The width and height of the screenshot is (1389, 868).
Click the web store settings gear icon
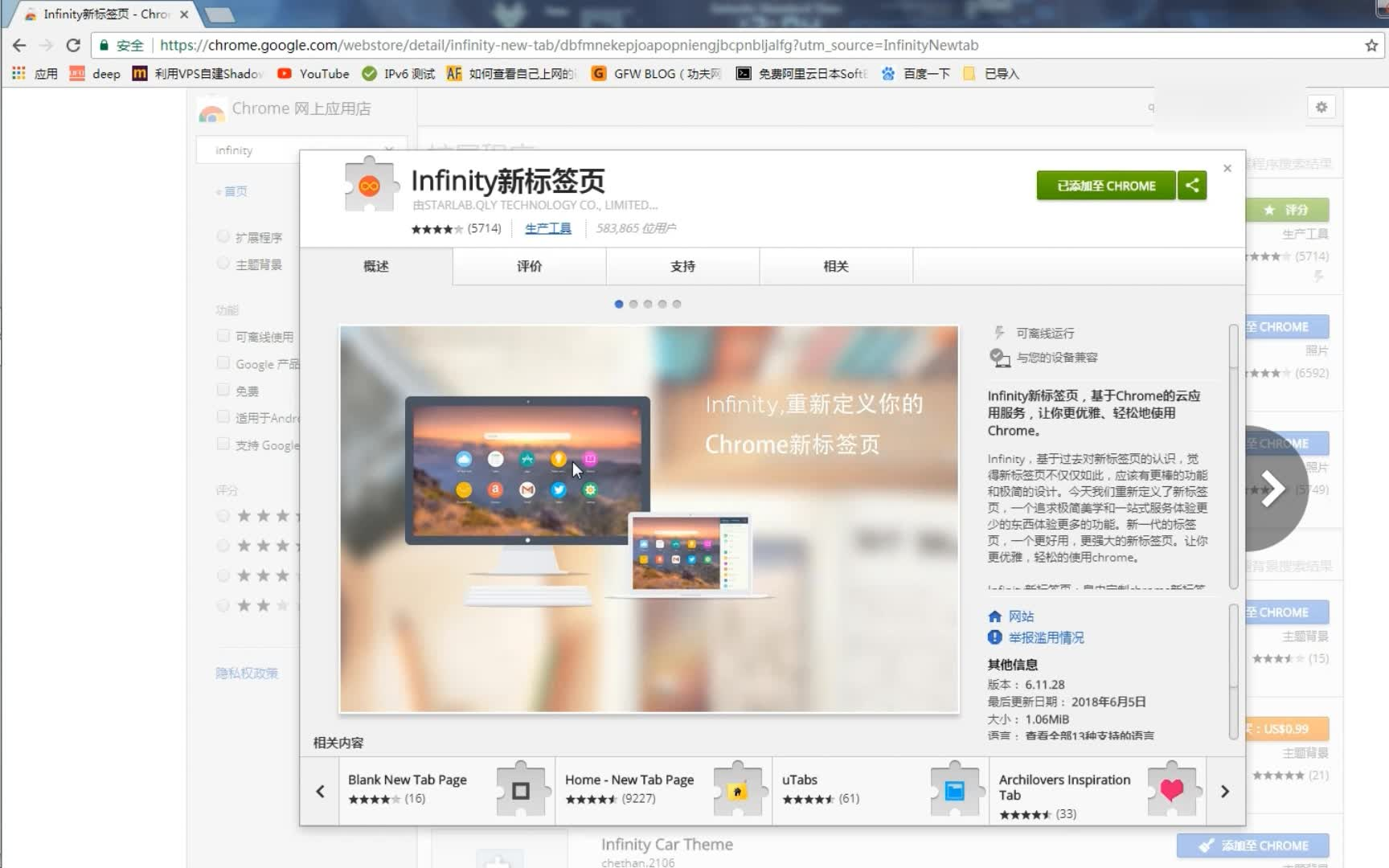tap(1321, 107)
